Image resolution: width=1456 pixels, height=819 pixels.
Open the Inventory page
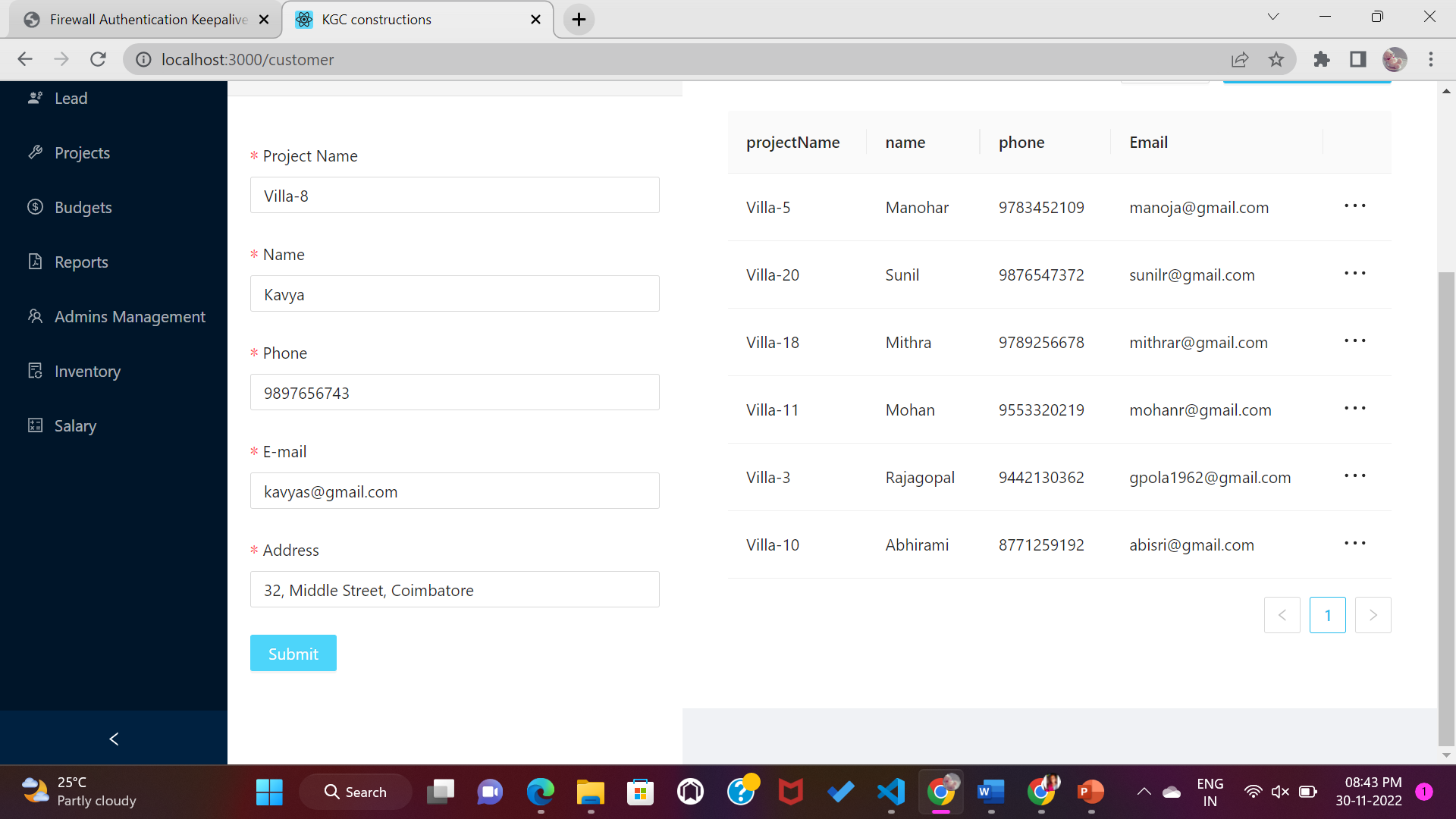point(88,371)
